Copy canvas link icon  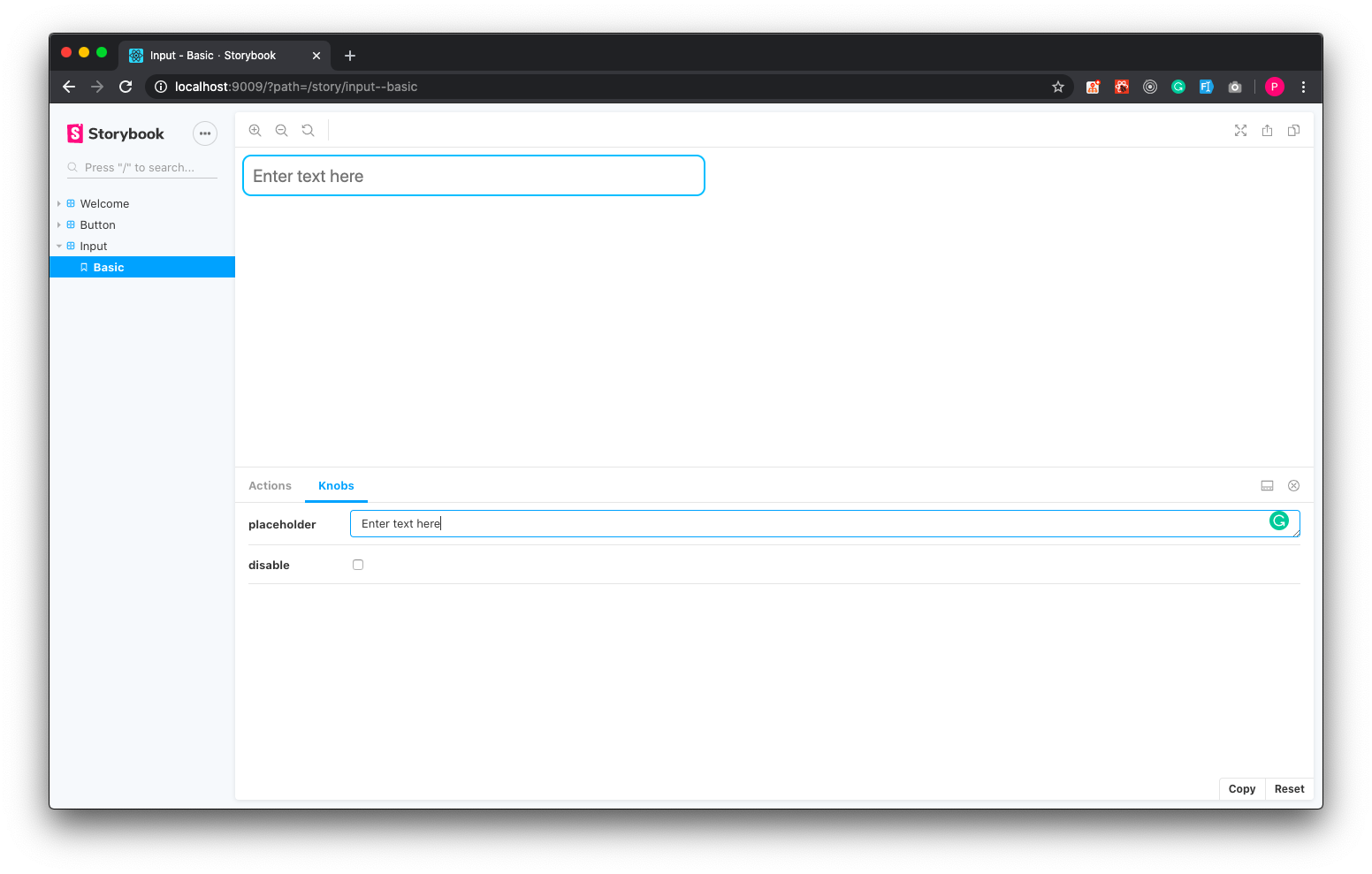click(1293, 130)
